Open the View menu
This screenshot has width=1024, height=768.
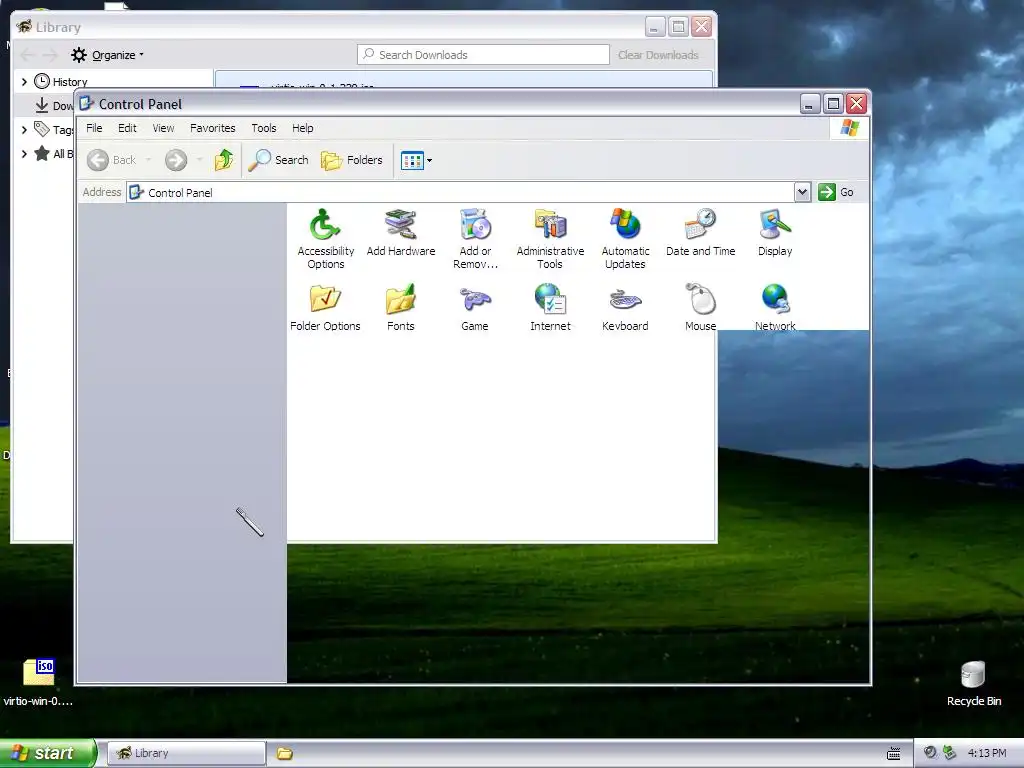[x=163, y=128]
